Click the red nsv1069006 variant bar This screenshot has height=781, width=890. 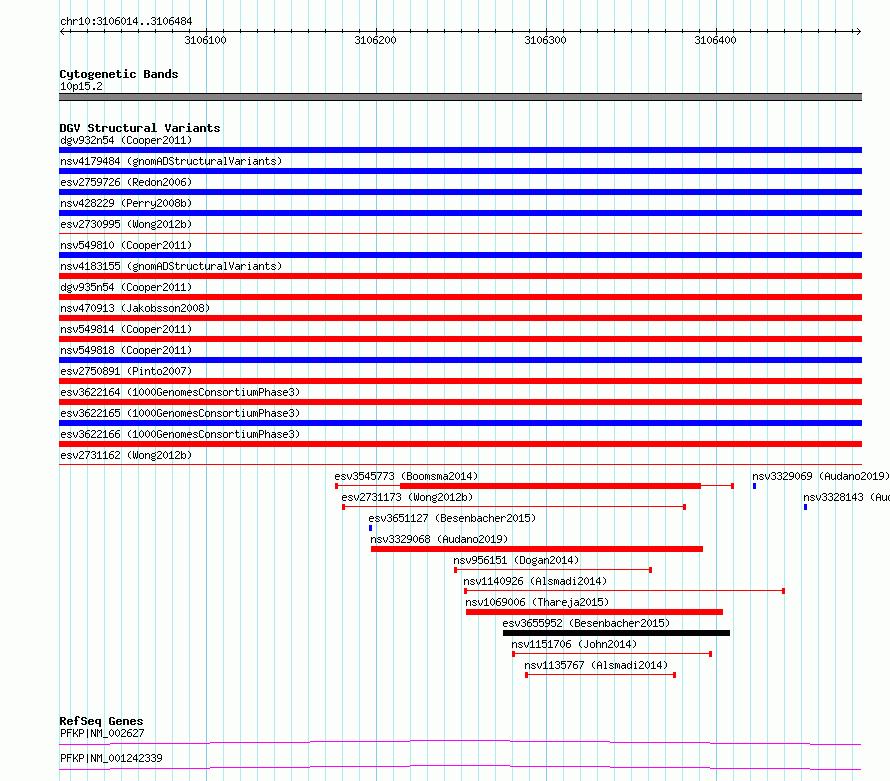(594, 612)
